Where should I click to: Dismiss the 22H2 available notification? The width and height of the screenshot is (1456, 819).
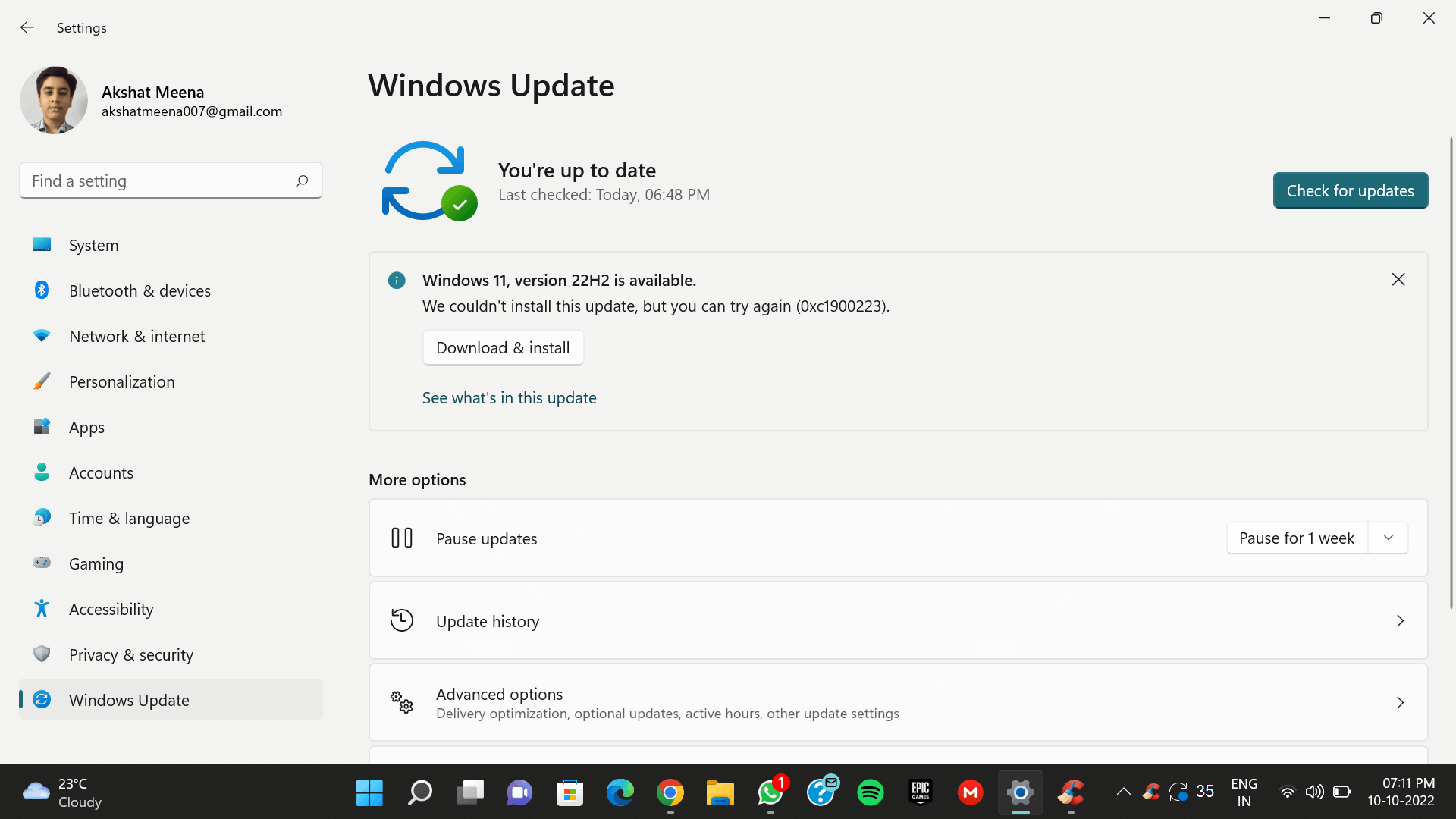[1398, 279]
